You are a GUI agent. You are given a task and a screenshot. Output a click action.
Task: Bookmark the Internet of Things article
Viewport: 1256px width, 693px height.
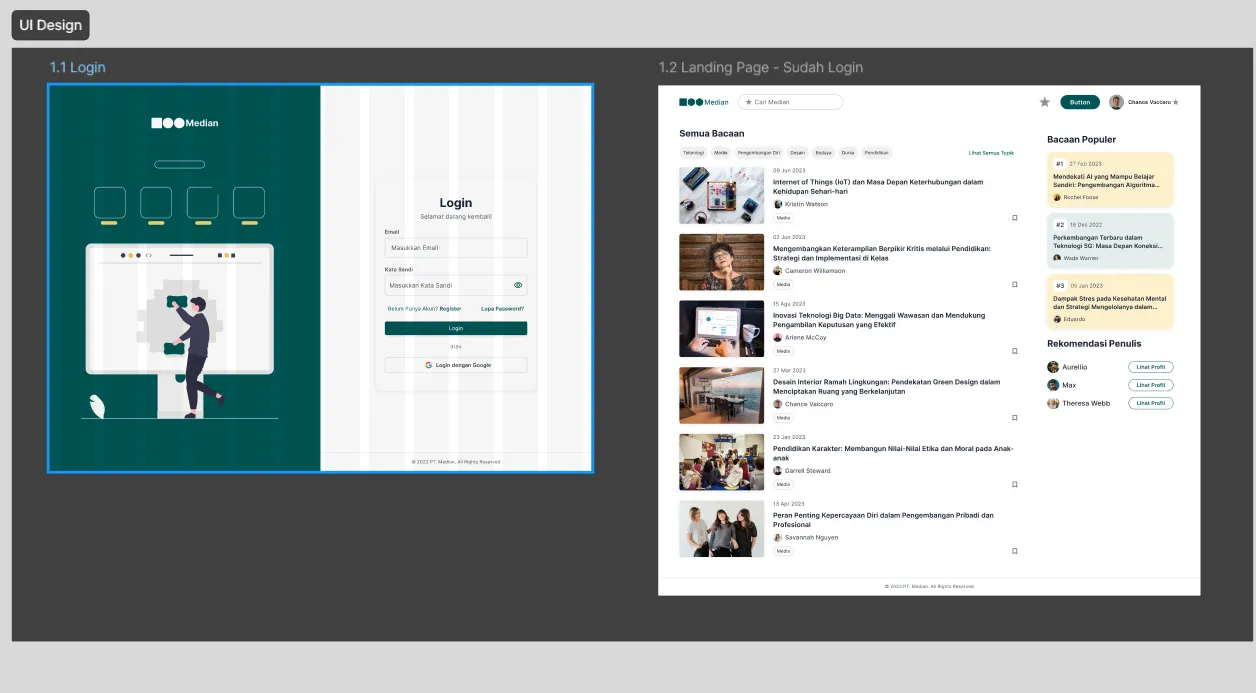coord(1014,217)
